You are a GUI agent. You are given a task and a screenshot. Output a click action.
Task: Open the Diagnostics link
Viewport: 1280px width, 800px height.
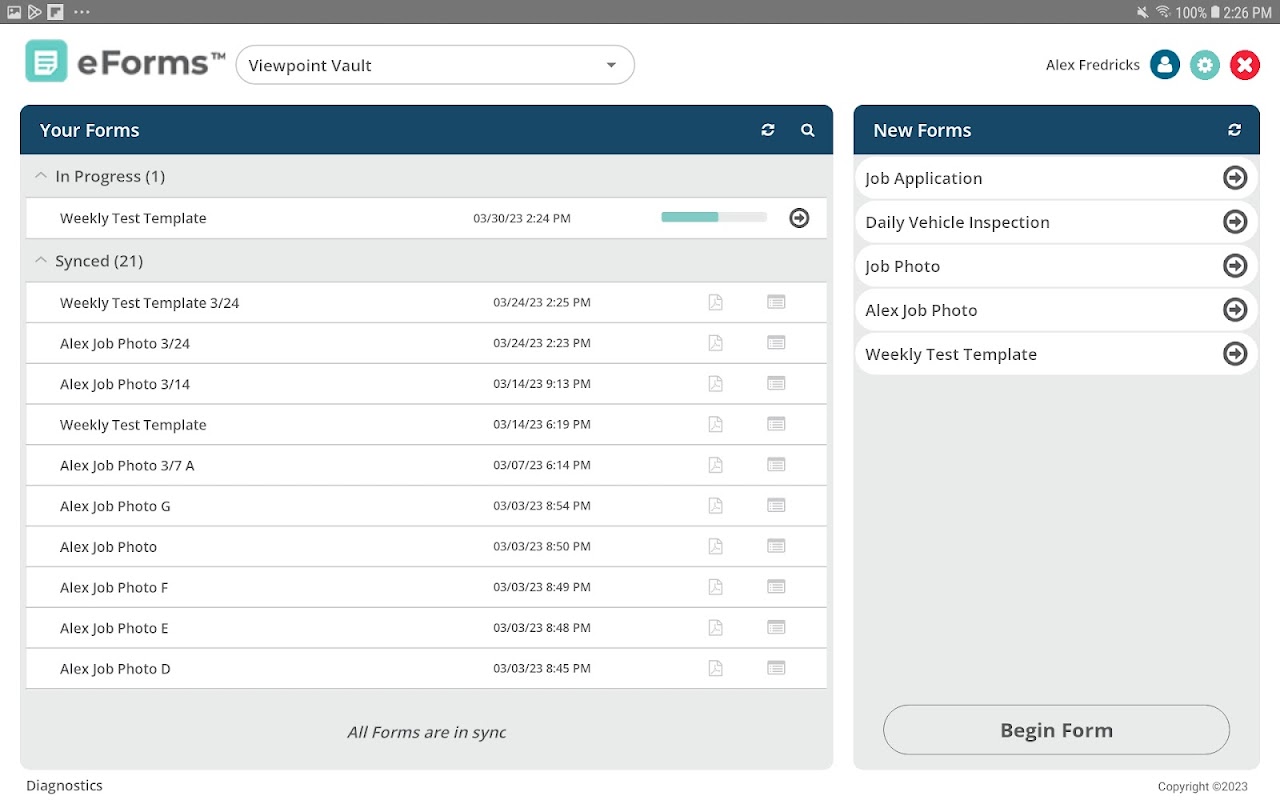64,786
